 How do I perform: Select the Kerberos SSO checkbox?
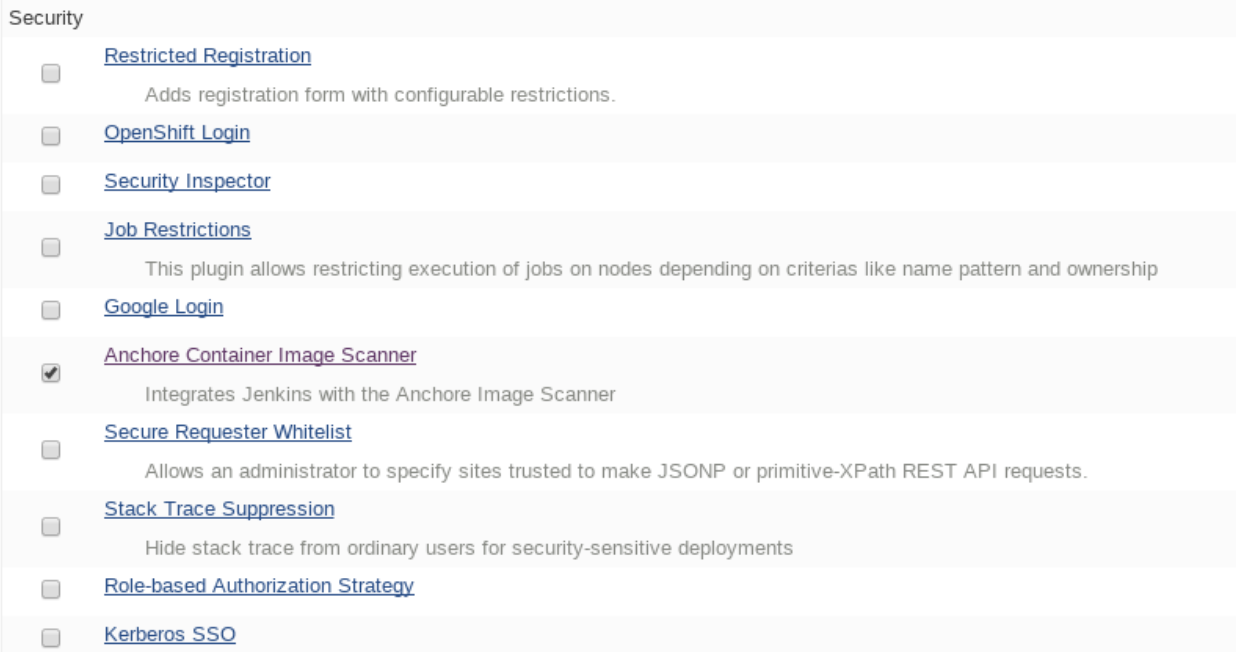(50, 637)
